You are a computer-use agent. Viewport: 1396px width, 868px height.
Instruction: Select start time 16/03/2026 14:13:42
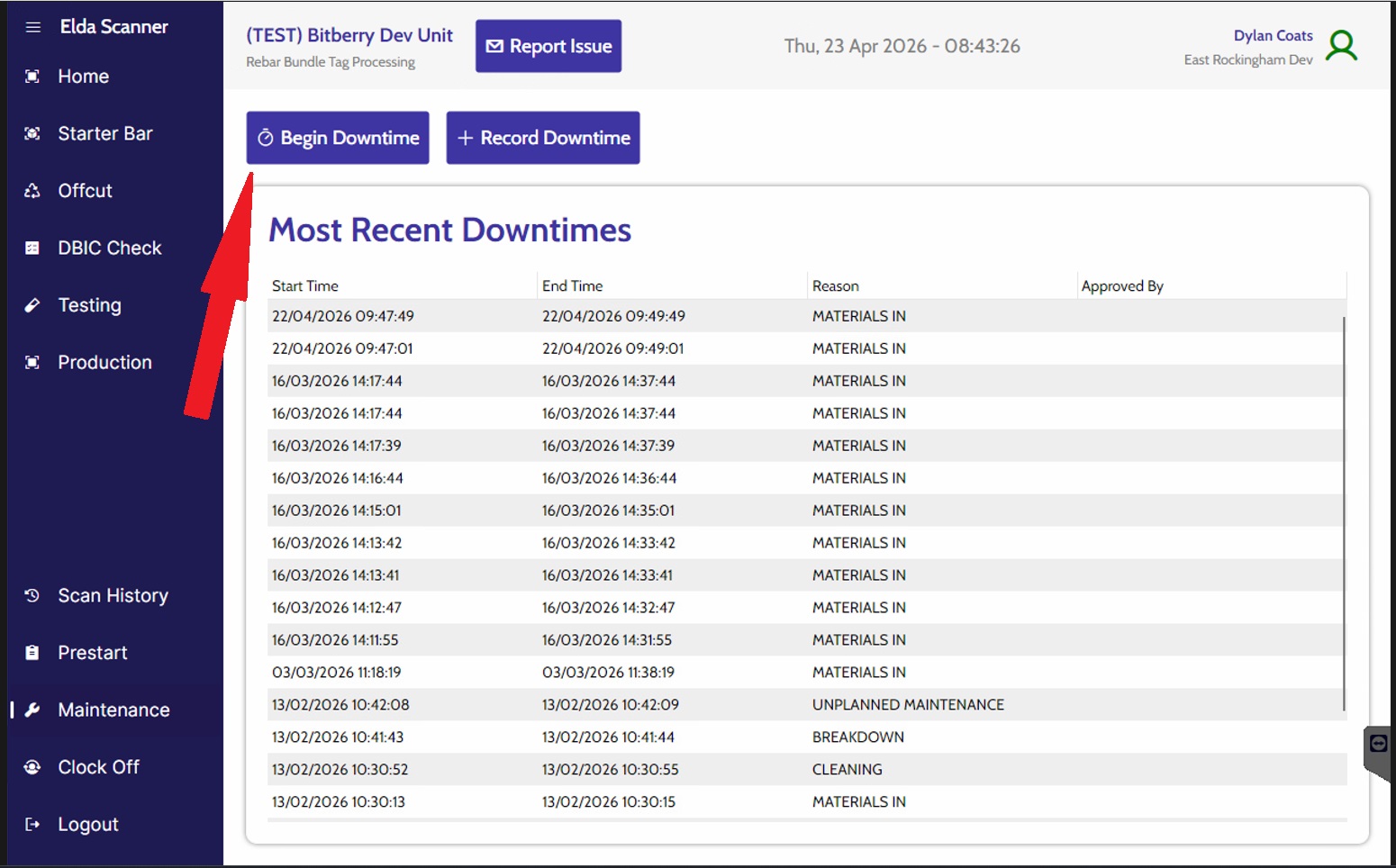click(337, 543)
